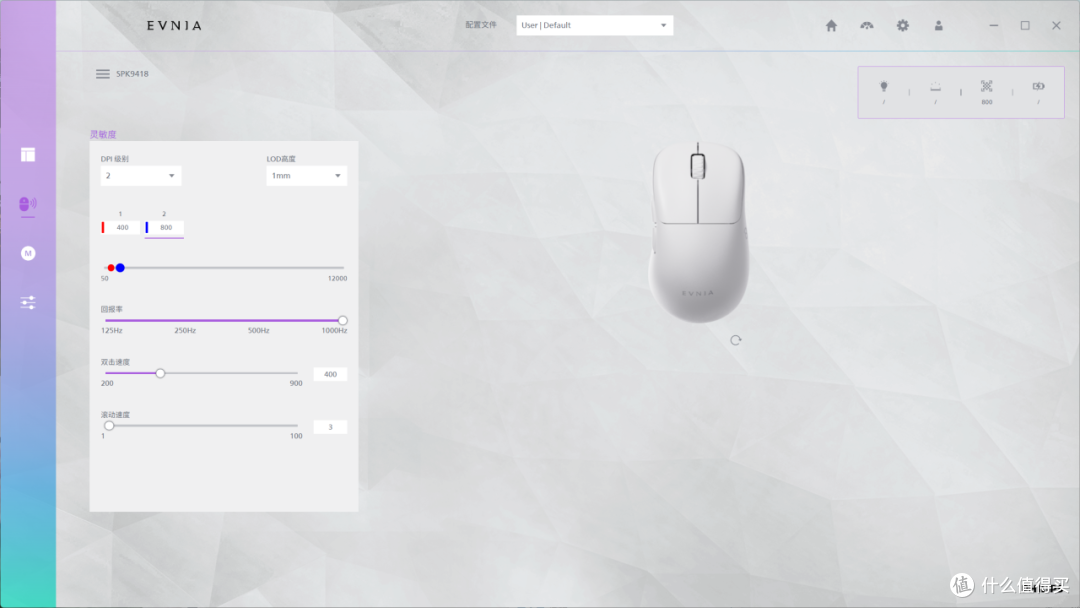The image size is (1080, 608).
Task: Go to home via house icon
Action: pos(831,25)
